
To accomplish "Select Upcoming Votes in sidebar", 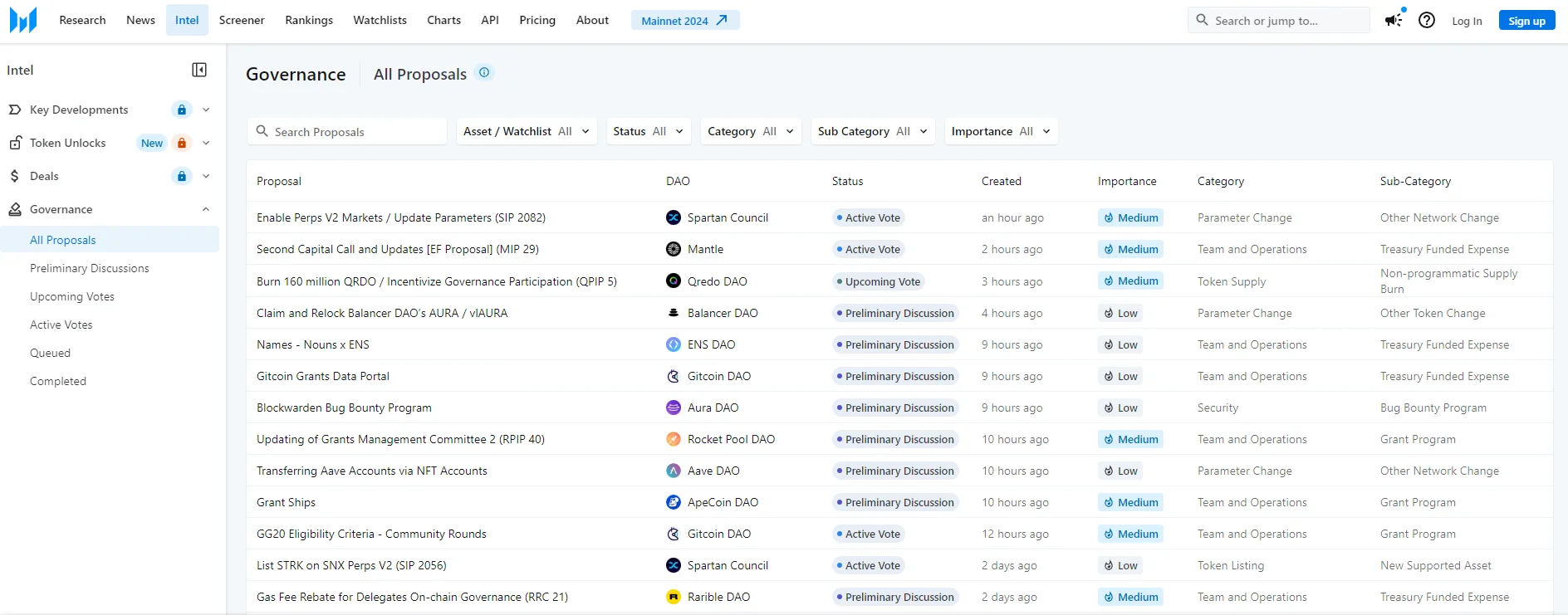I will coord(72,296).
